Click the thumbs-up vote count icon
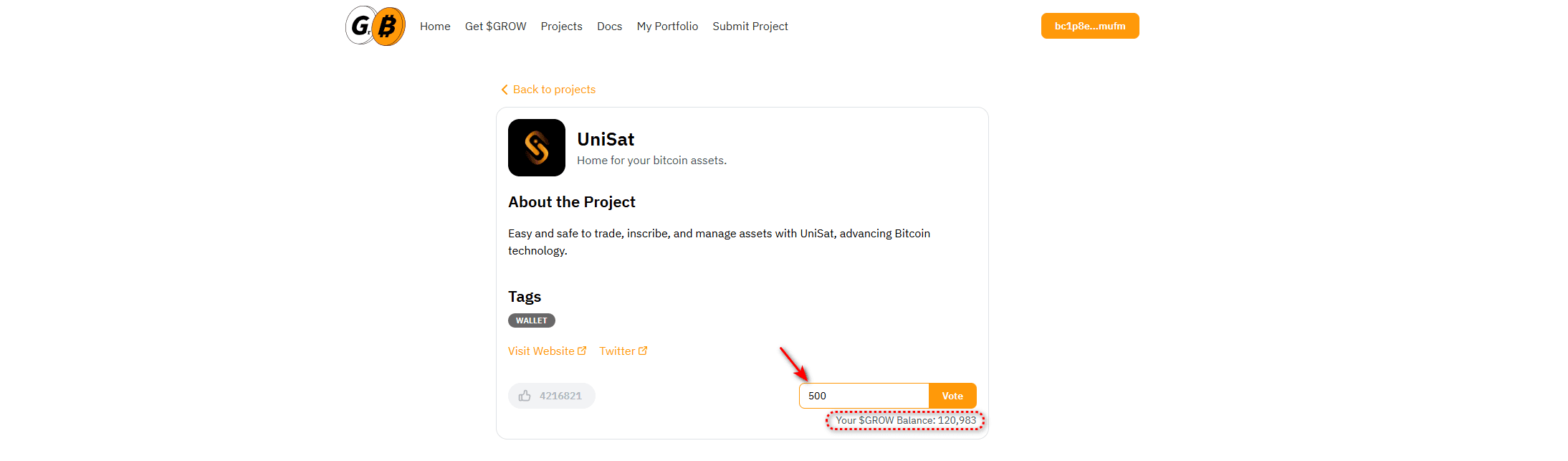The height and width of the screenshot is (461, 1568). click(x=525, y=396)
